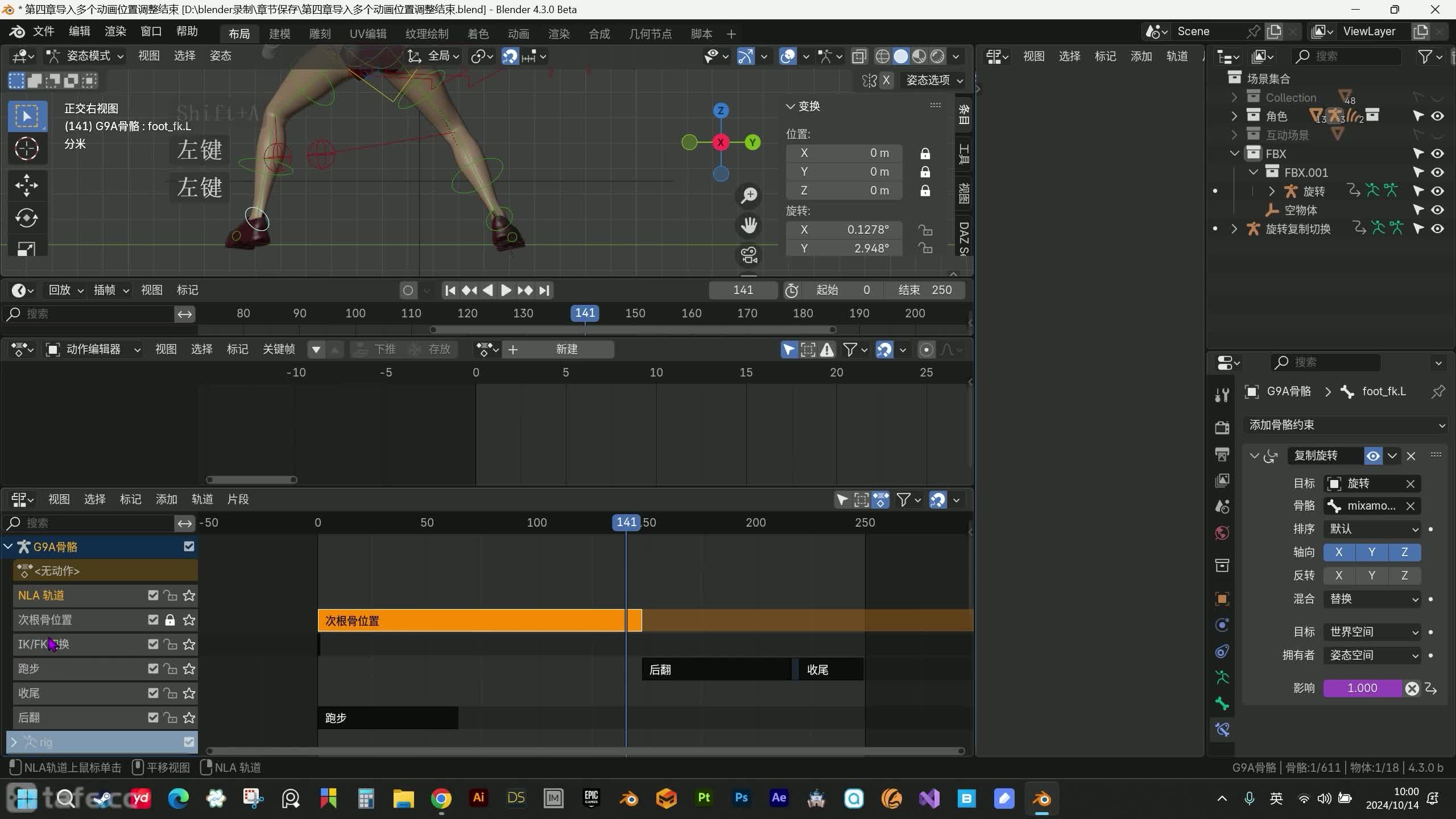Select solid viewport shading mode
The image size is (1456, 819).
click(901, 56)
